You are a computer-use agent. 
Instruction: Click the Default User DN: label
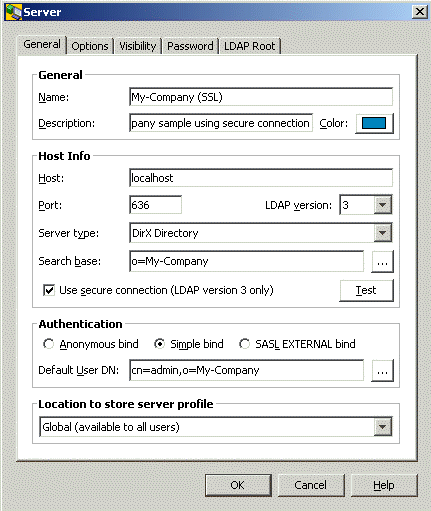tap(79, 370)
